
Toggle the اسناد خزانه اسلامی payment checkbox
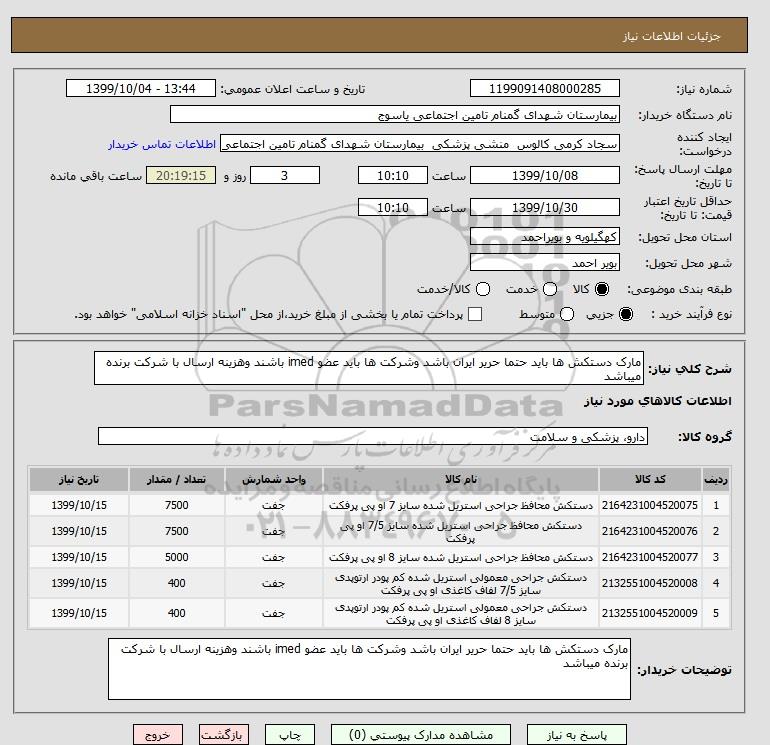click(475, 314)
